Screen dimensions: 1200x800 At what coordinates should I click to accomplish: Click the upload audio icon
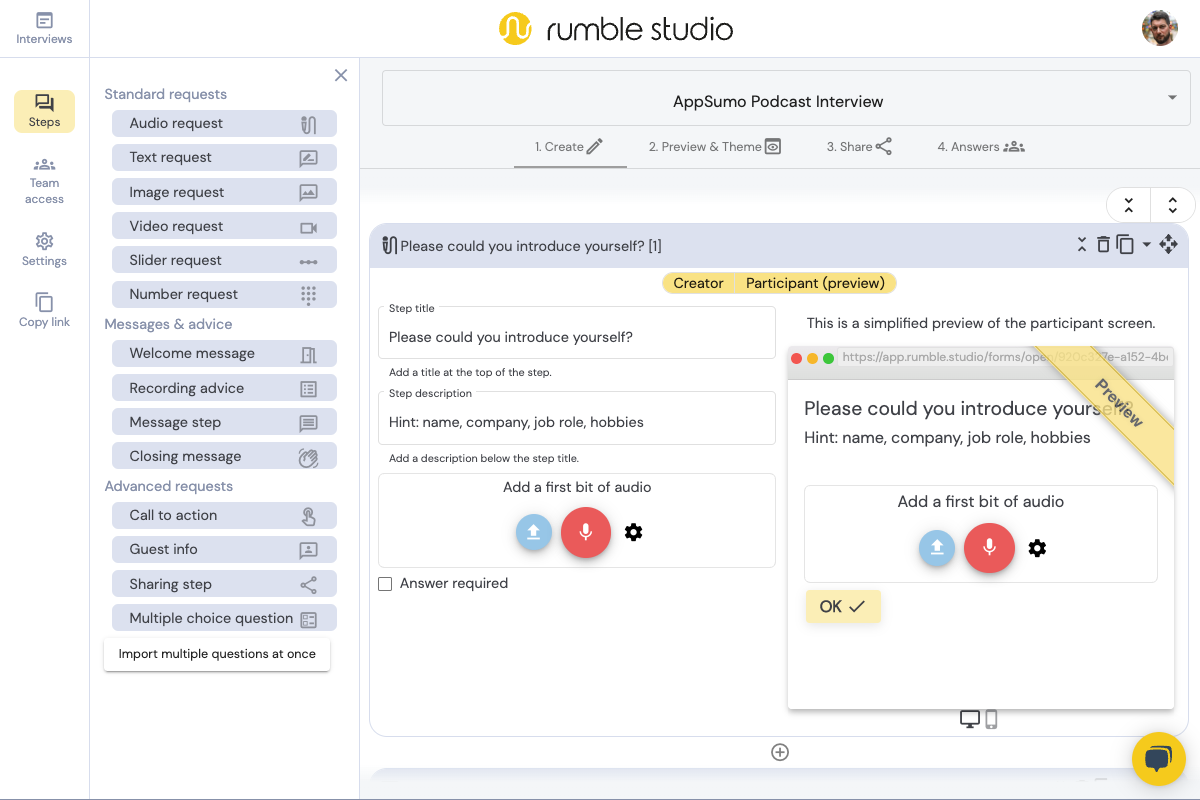coord(534,532)
